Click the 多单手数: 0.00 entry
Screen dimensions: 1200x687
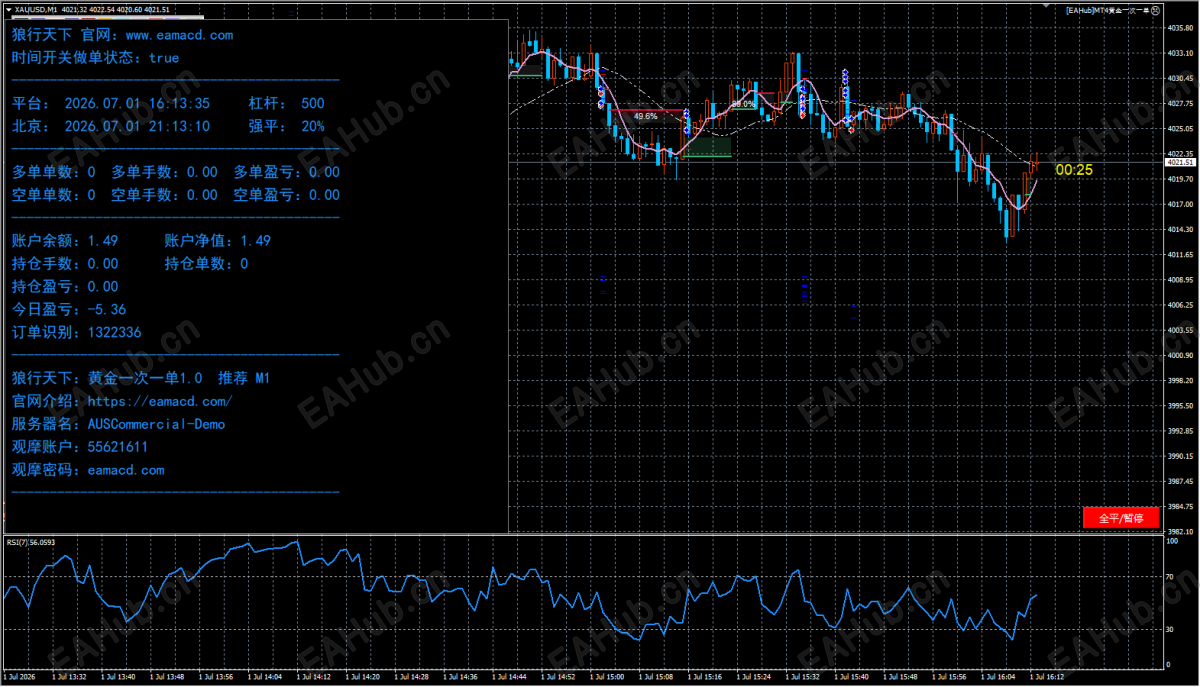click(x=164, y=172)
